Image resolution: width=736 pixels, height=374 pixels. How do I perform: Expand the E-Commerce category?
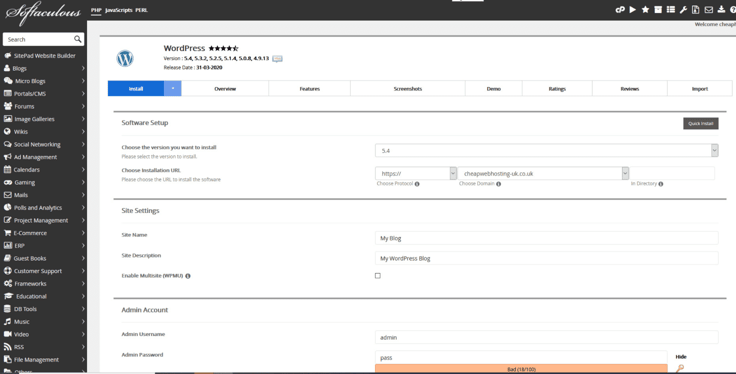[x=43, y=233]
